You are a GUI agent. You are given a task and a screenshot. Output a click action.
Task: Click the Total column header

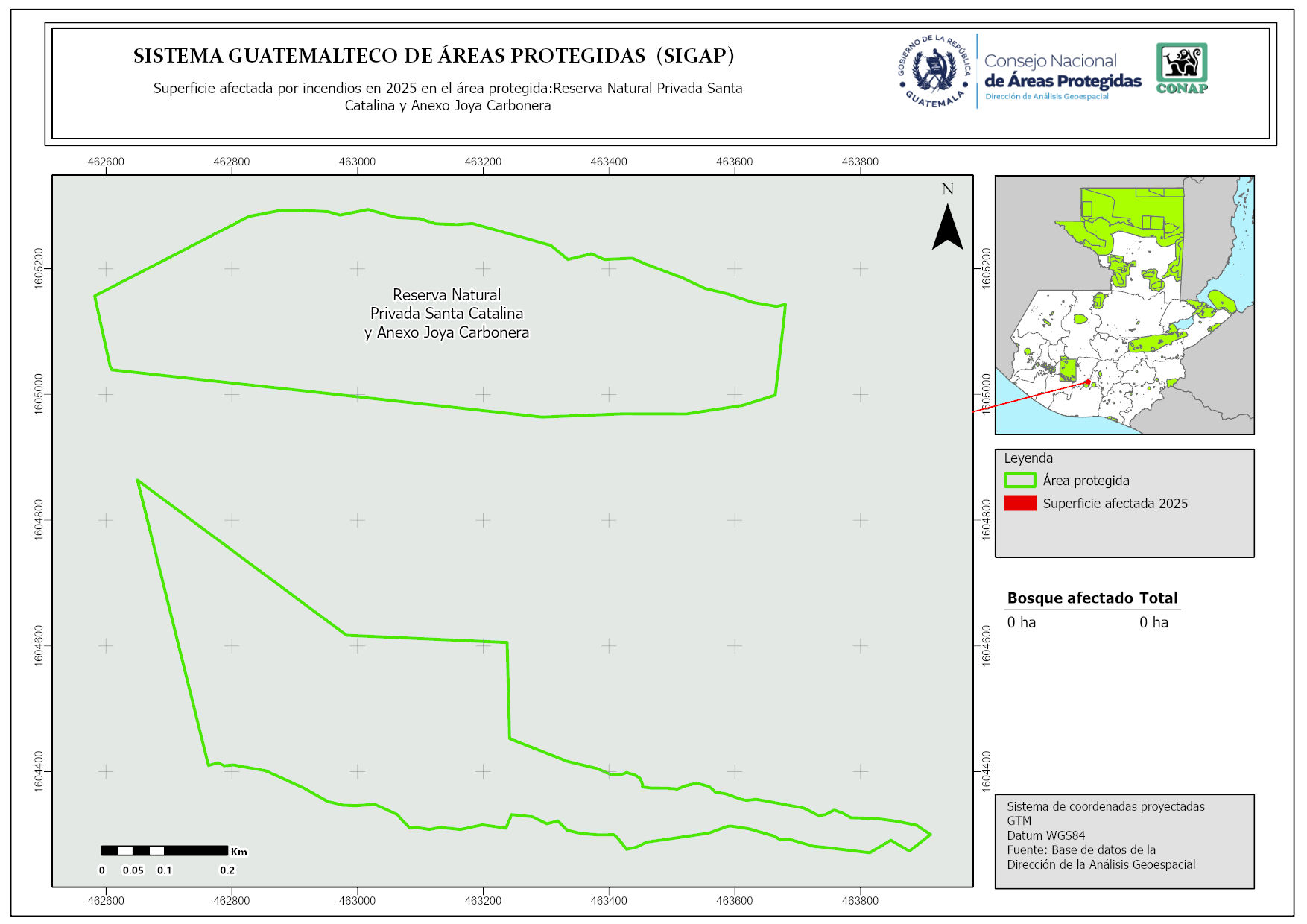[x=1158, y=598]
